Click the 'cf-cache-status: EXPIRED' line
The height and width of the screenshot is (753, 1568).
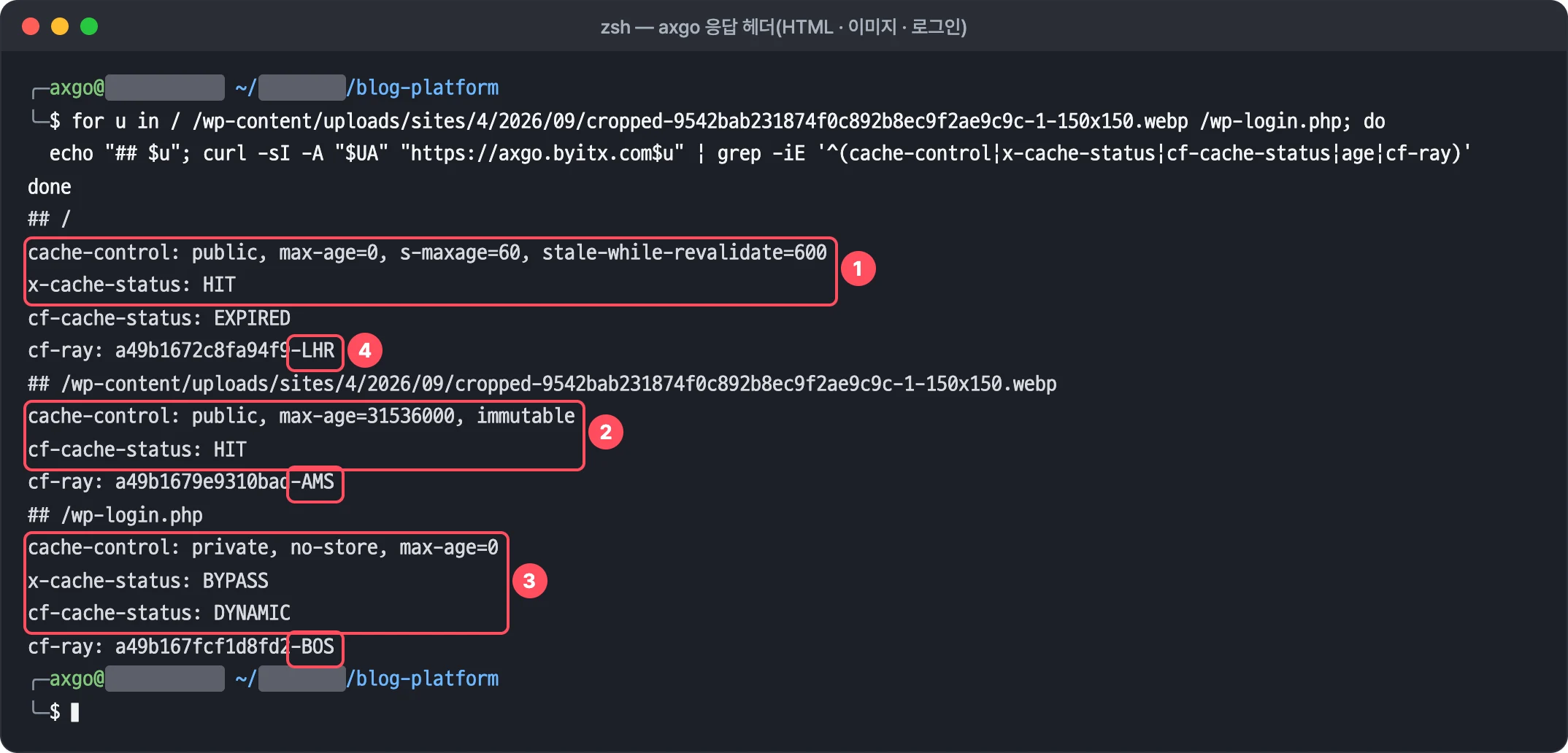pos(159,318)
